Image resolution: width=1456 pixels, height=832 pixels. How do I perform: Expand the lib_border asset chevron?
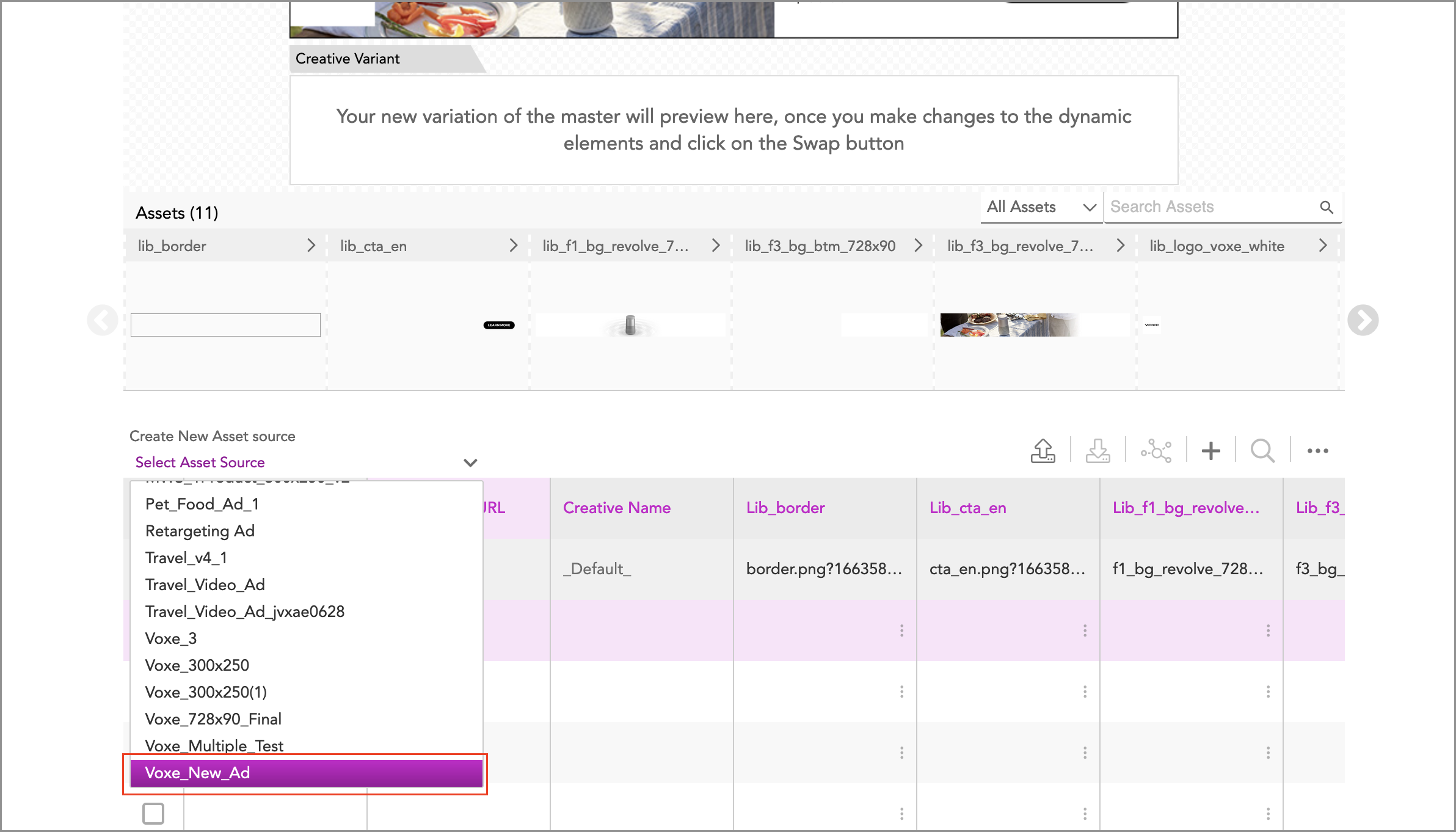(x=311, y=246)
